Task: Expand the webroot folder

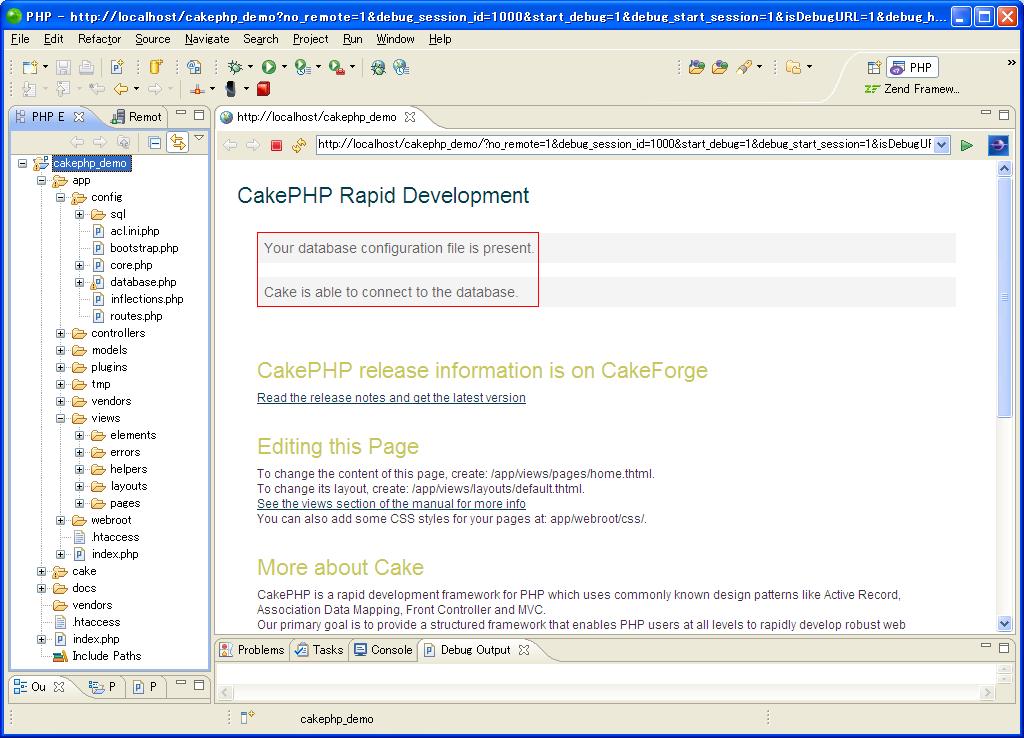Action: coord(61,520)
